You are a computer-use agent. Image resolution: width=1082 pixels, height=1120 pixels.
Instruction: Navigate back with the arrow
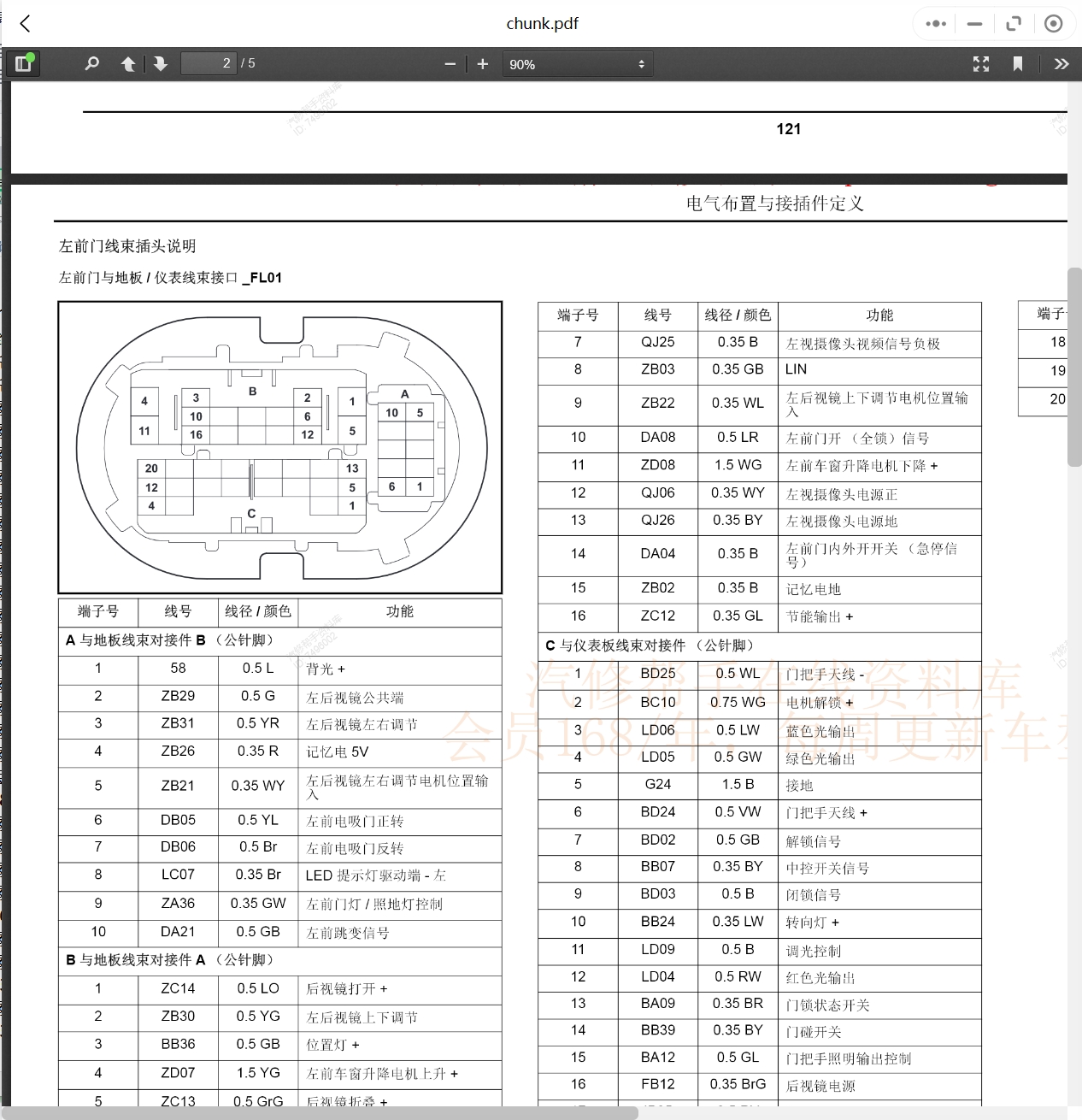(x=25, y=23)
